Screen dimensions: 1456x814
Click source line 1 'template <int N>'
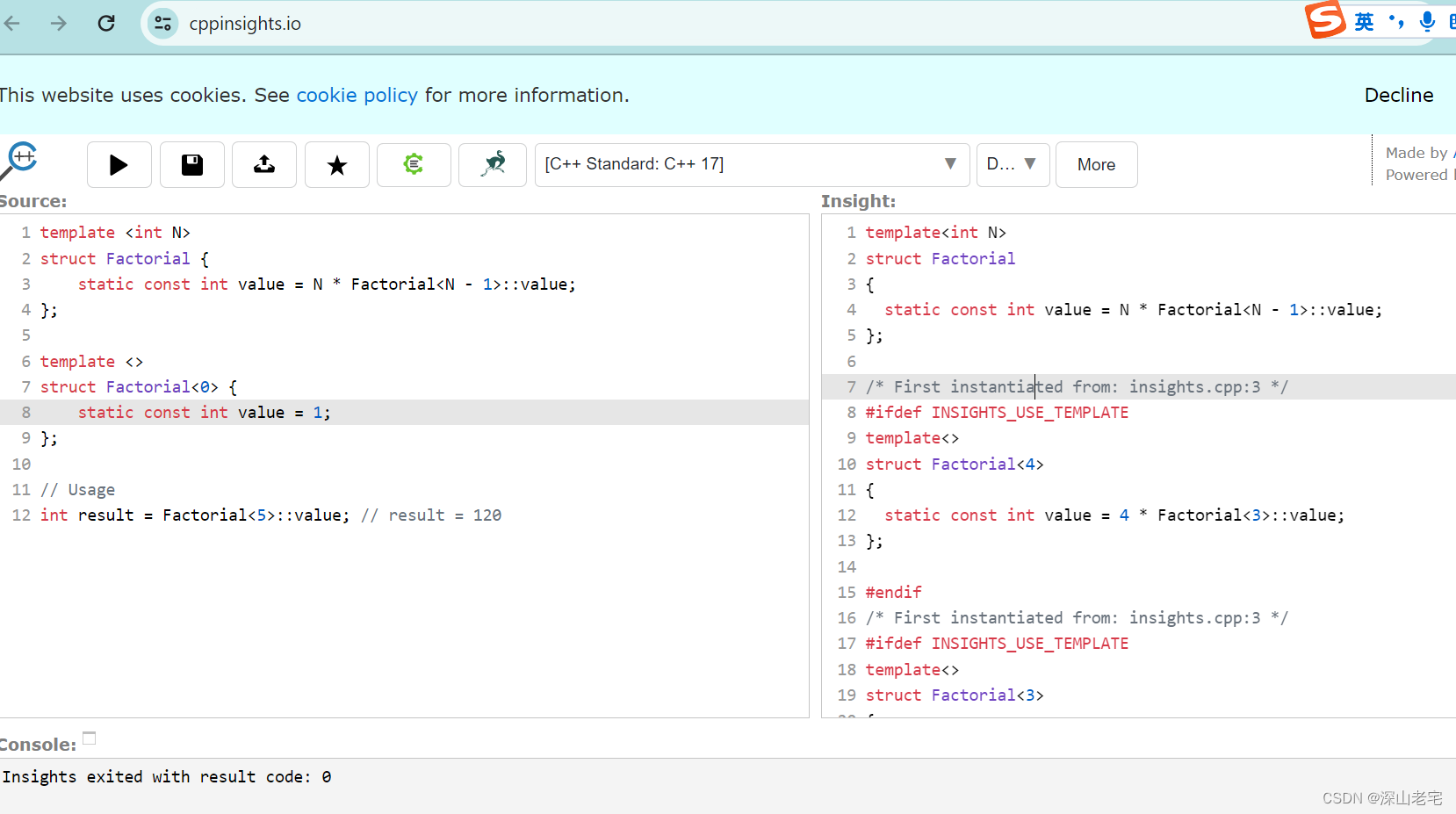click(x=115, y=233)
